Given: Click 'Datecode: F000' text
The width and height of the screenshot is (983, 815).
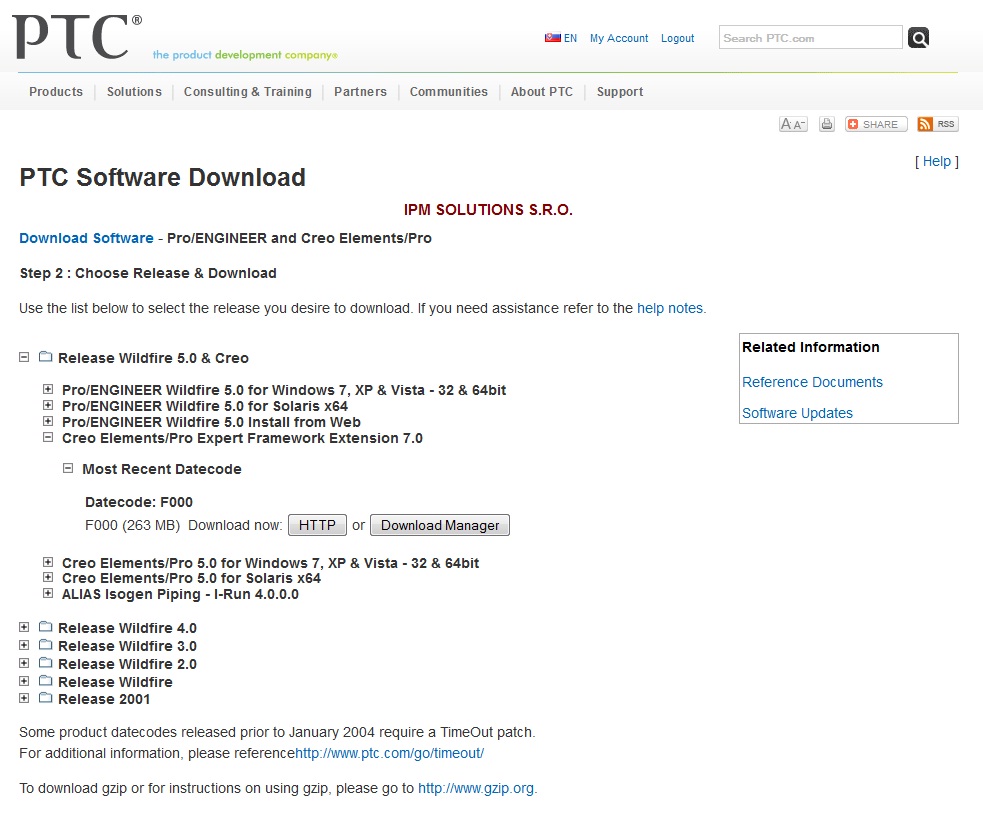Looking at the screenshot, I should click(139, 502).
